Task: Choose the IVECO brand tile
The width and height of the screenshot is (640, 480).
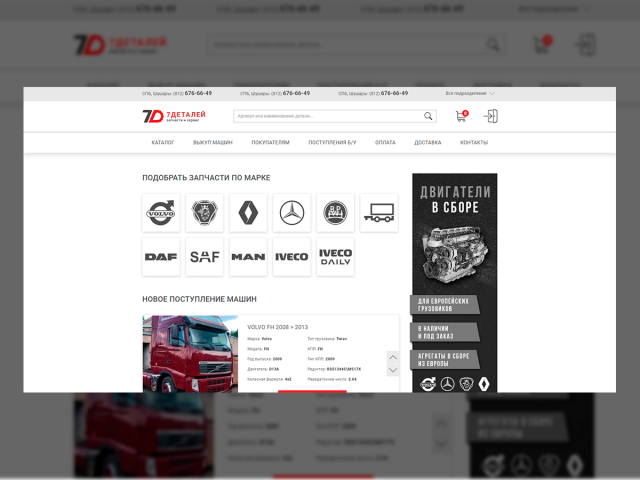Action: (292, 257)
